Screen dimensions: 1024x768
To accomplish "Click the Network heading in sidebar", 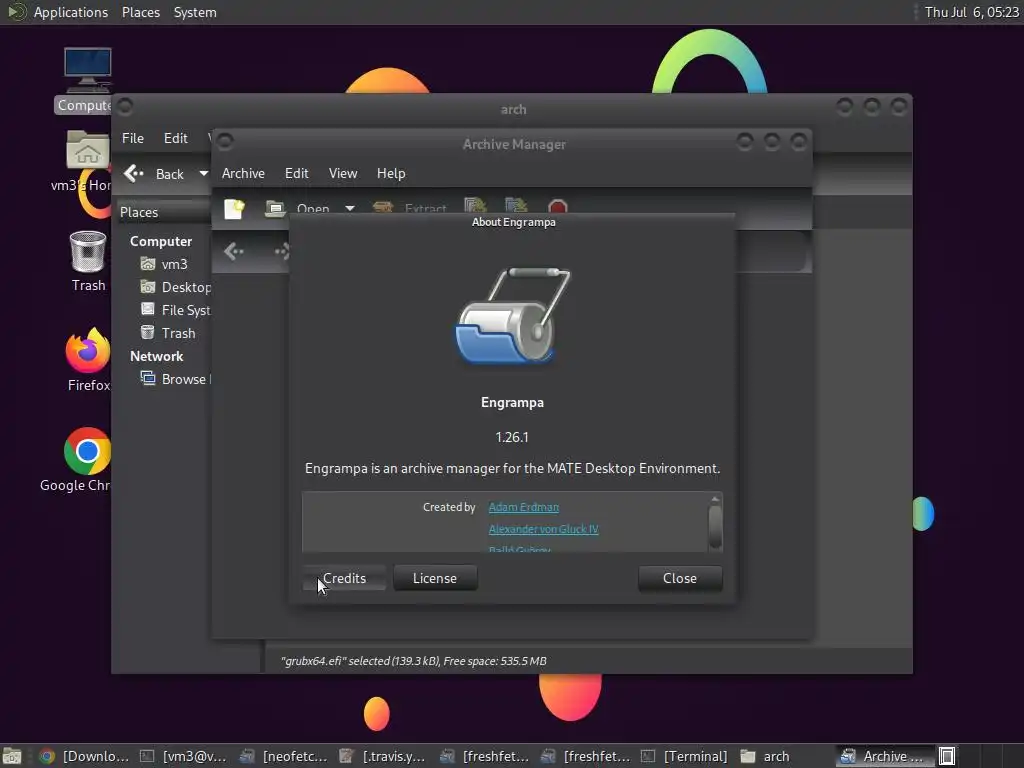I will coord(156,356).
